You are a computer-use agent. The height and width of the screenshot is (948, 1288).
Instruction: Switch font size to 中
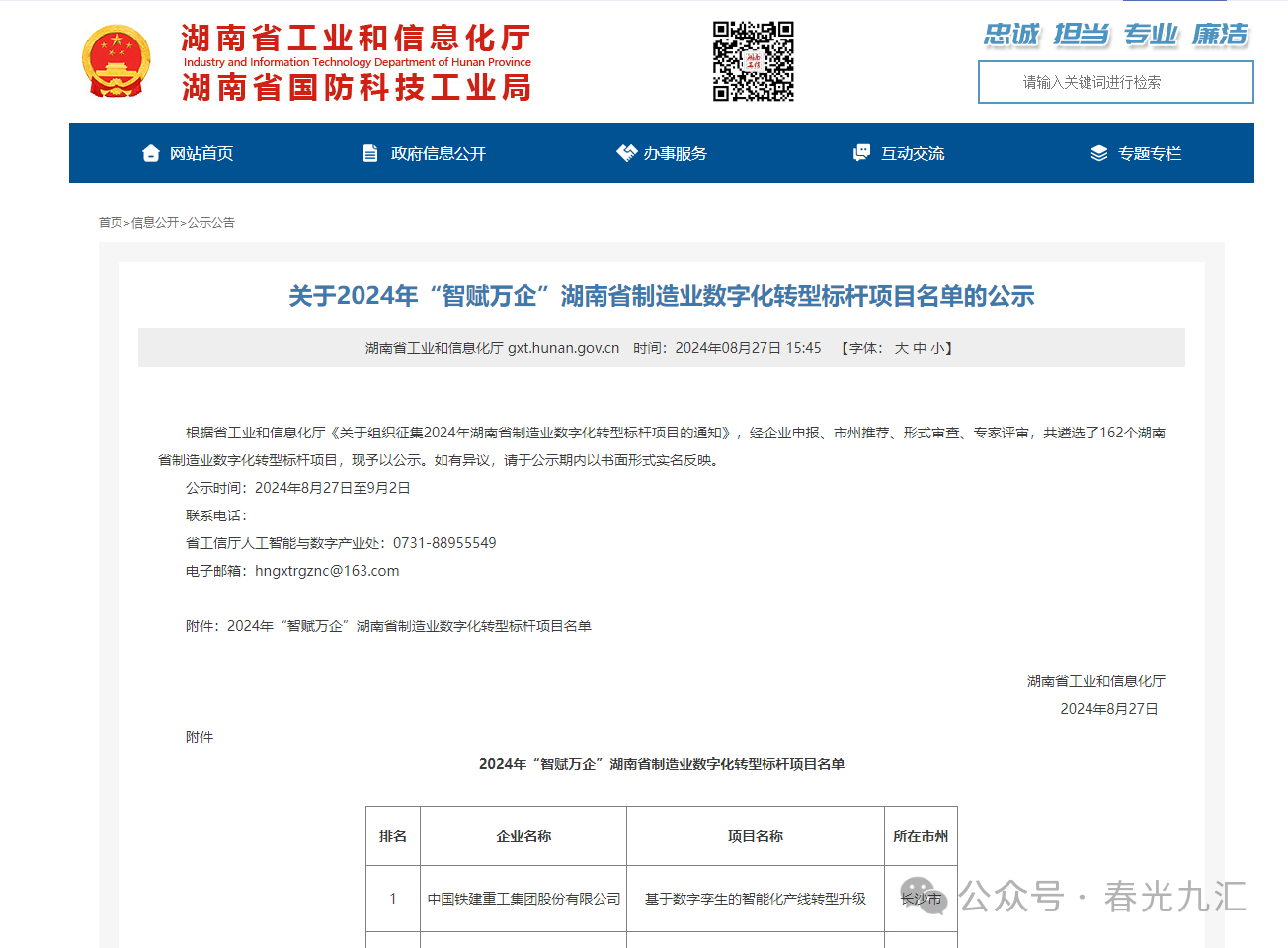tap(921, 347)
